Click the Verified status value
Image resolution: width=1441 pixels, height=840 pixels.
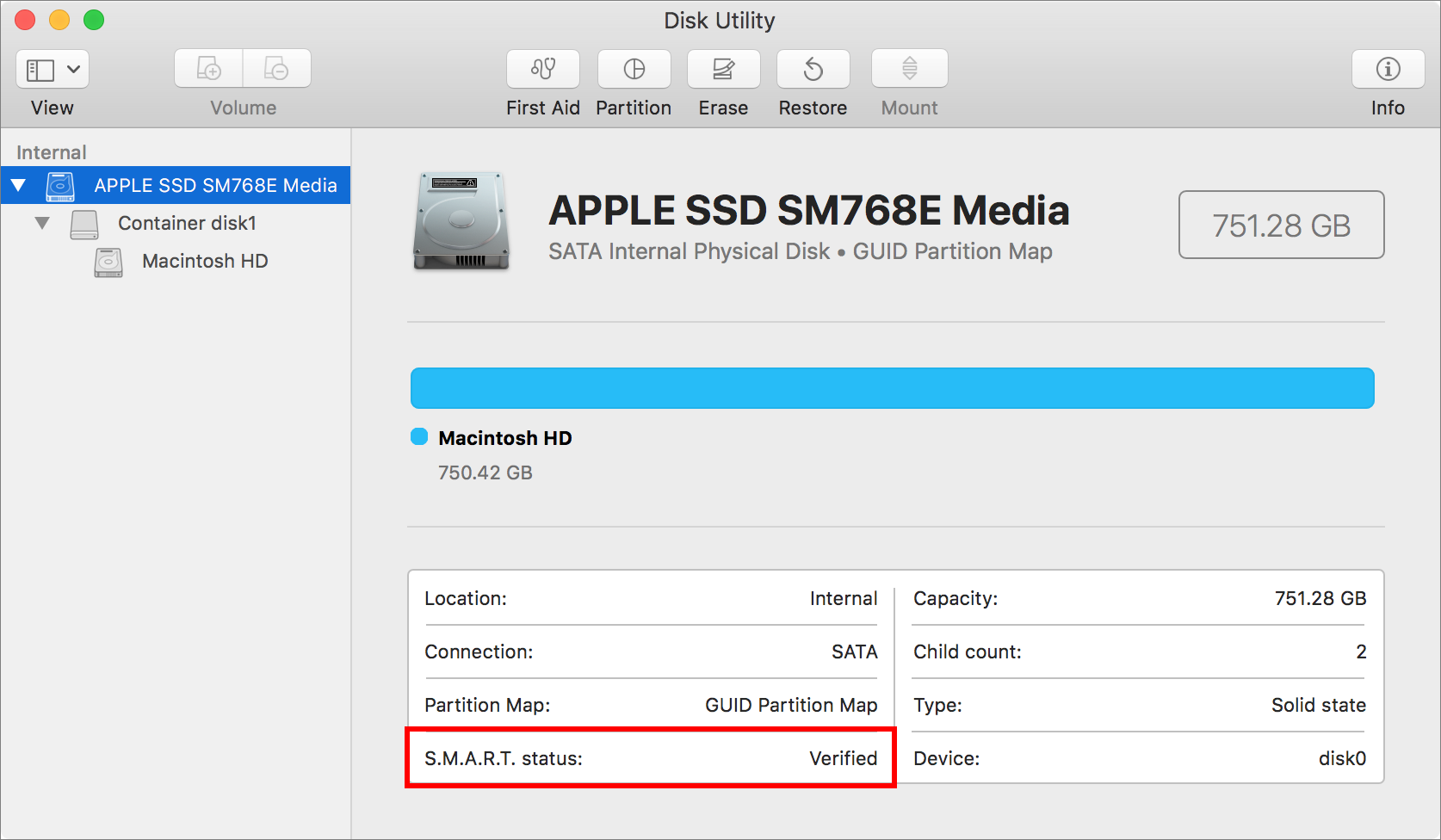click(844, 758)
